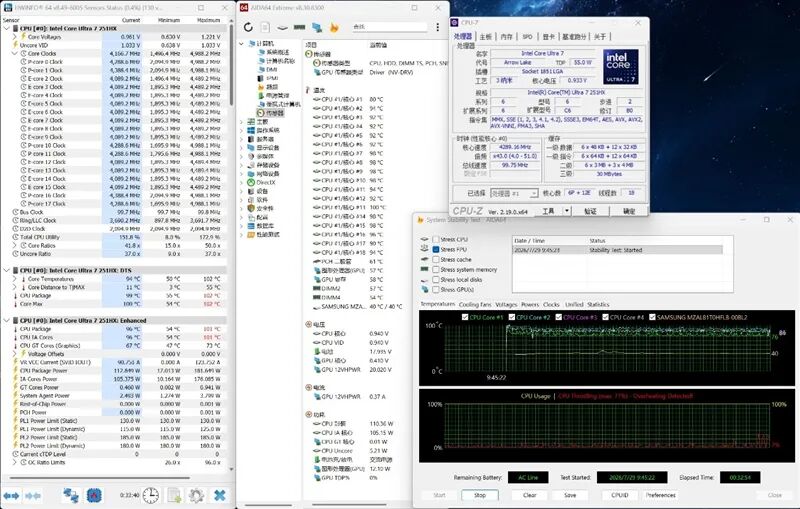Switch to the SPD tab in CPU-Z

pyautogui.click(x=528, y=37)
